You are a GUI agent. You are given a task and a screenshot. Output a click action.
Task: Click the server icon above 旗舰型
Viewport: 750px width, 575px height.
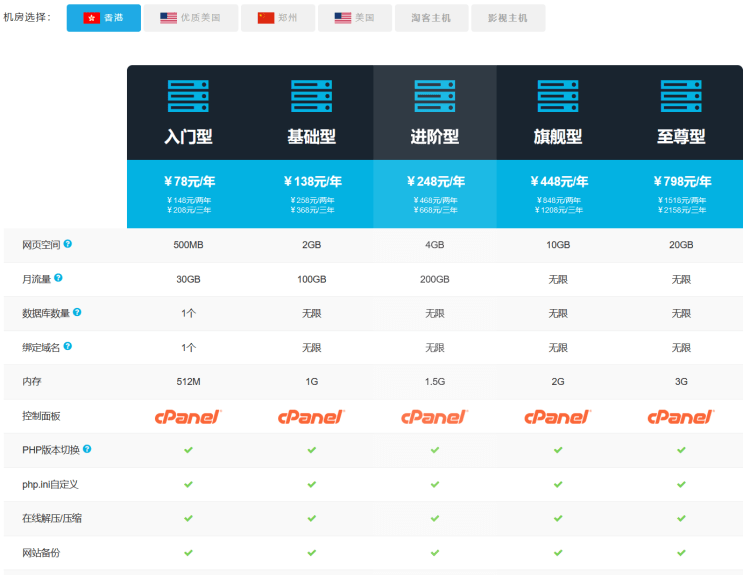[558, 96]
